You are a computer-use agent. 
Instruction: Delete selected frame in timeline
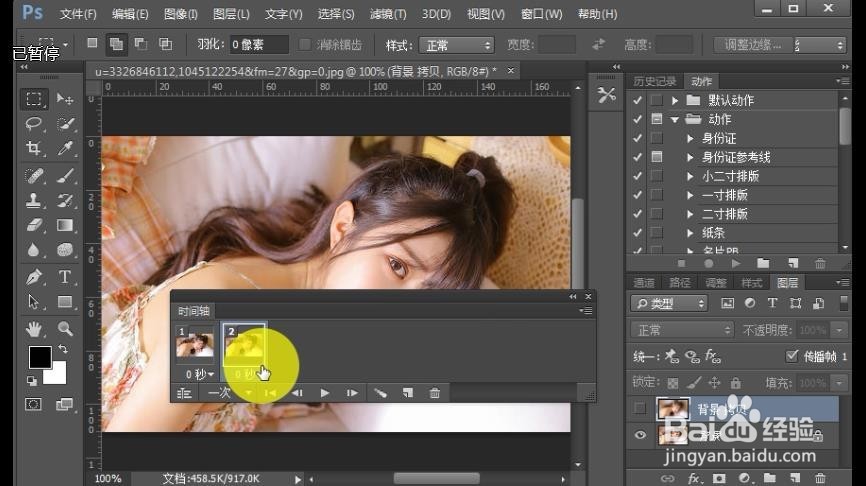[435, 393]
